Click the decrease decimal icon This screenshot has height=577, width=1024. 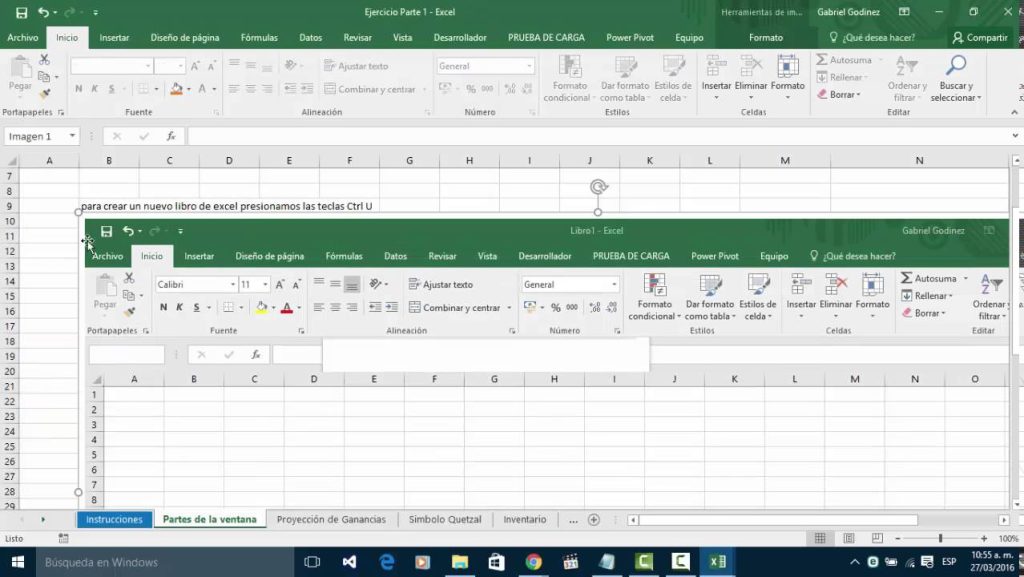point(526,89)
